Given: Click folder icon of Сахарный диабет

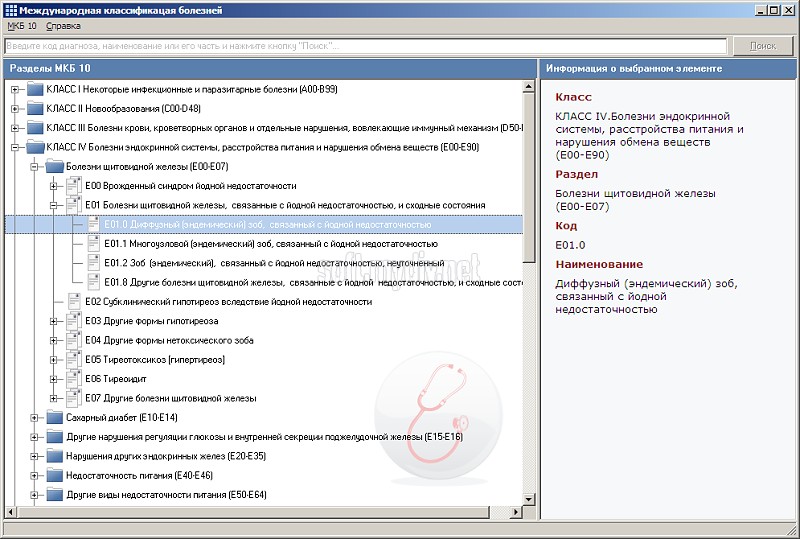Looking at the screenshot, I should coord(54,418).
